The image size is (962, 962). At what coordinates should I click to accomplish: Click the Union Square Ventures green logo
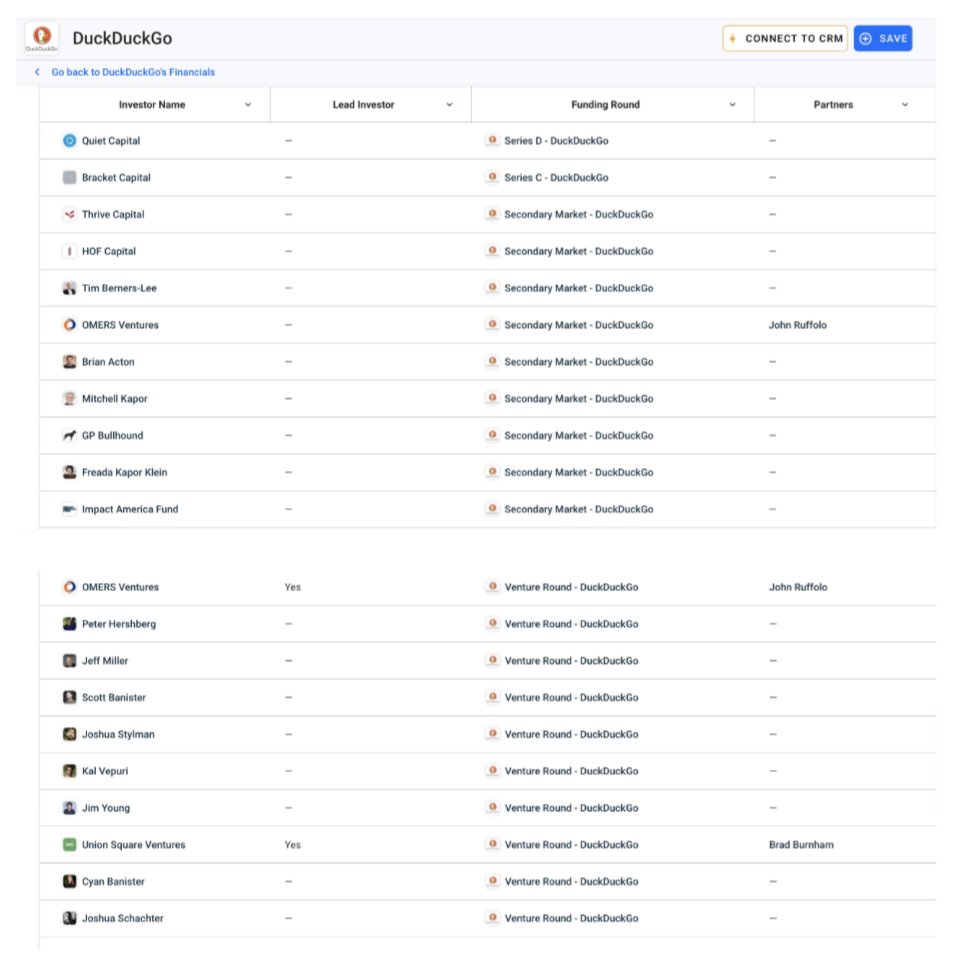pos(69,844)
